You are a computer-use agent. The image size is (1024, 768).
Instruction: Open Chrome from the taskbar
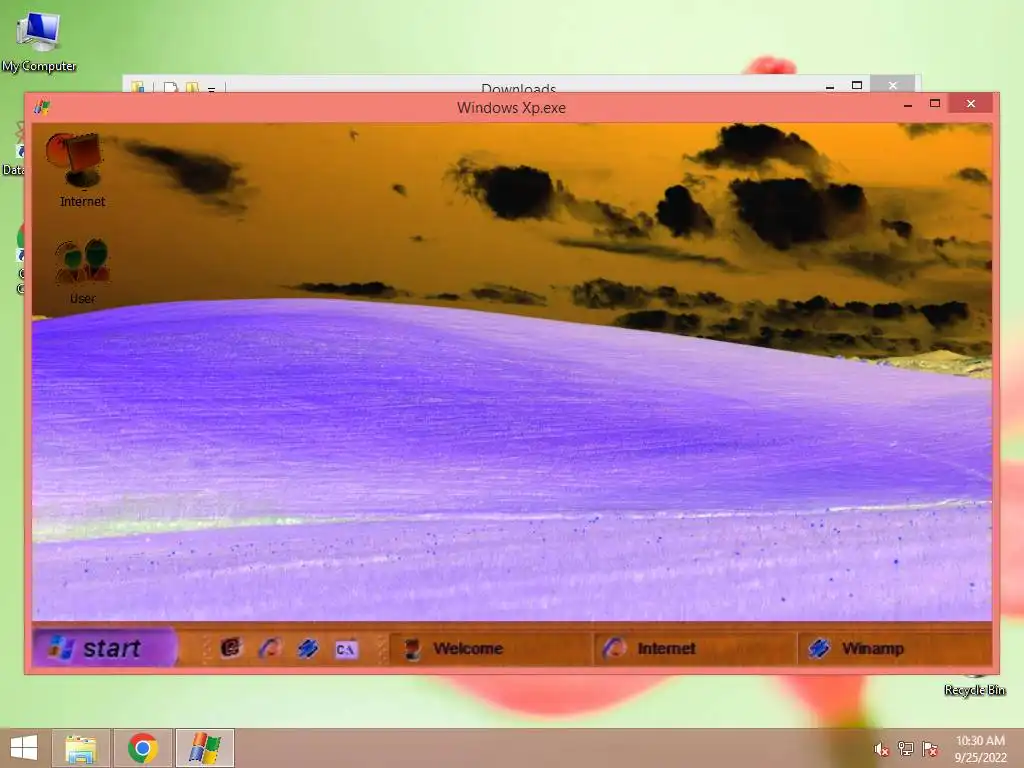pos(143,748)
